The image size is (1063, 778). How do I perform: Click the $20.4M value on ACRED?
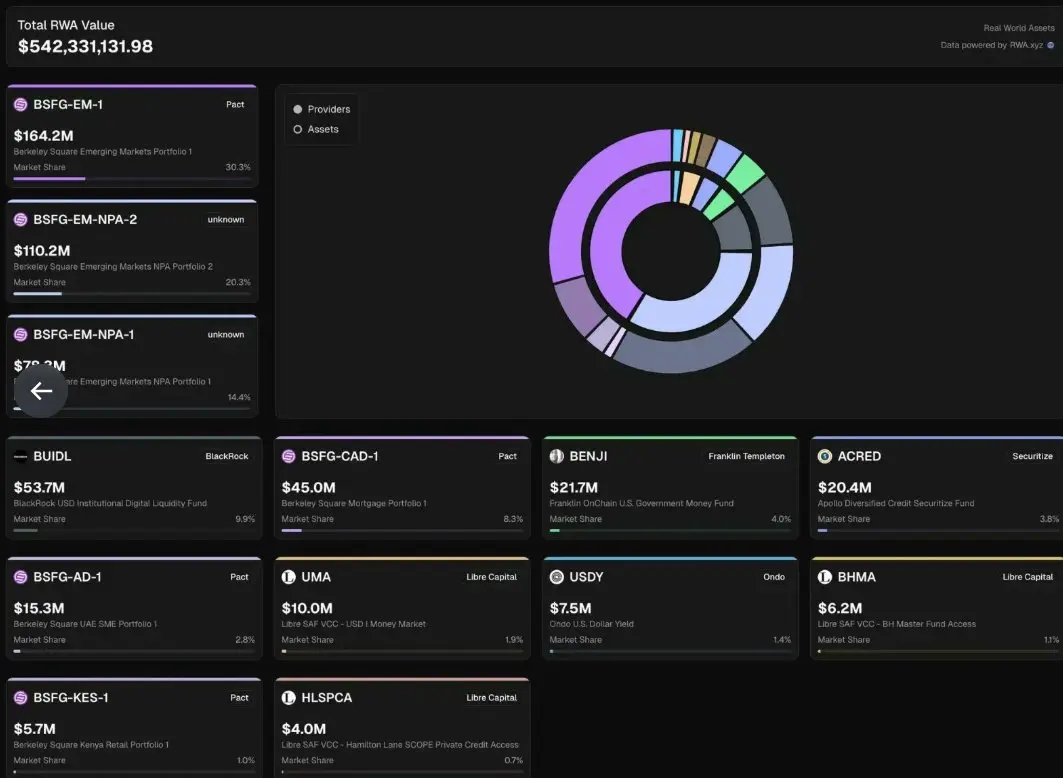click(x=845, y=487)
